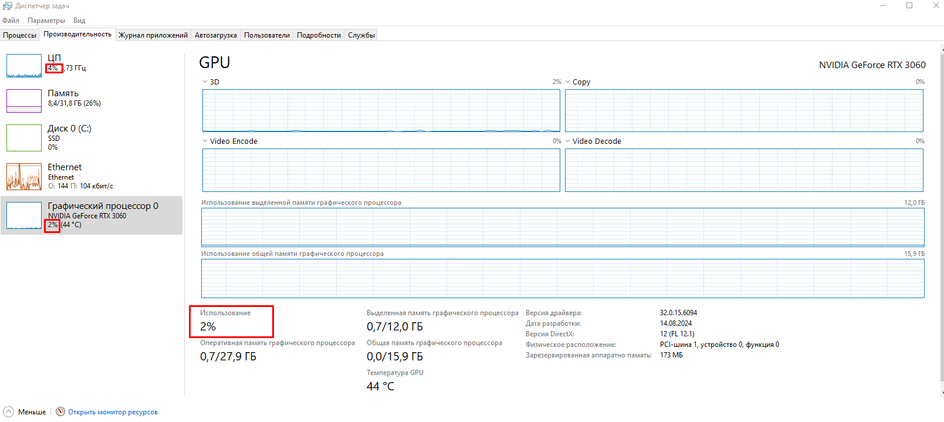Open the Автозагрузка tab
944x422 pixels.
pyautogui.click(x=216, y=35)
